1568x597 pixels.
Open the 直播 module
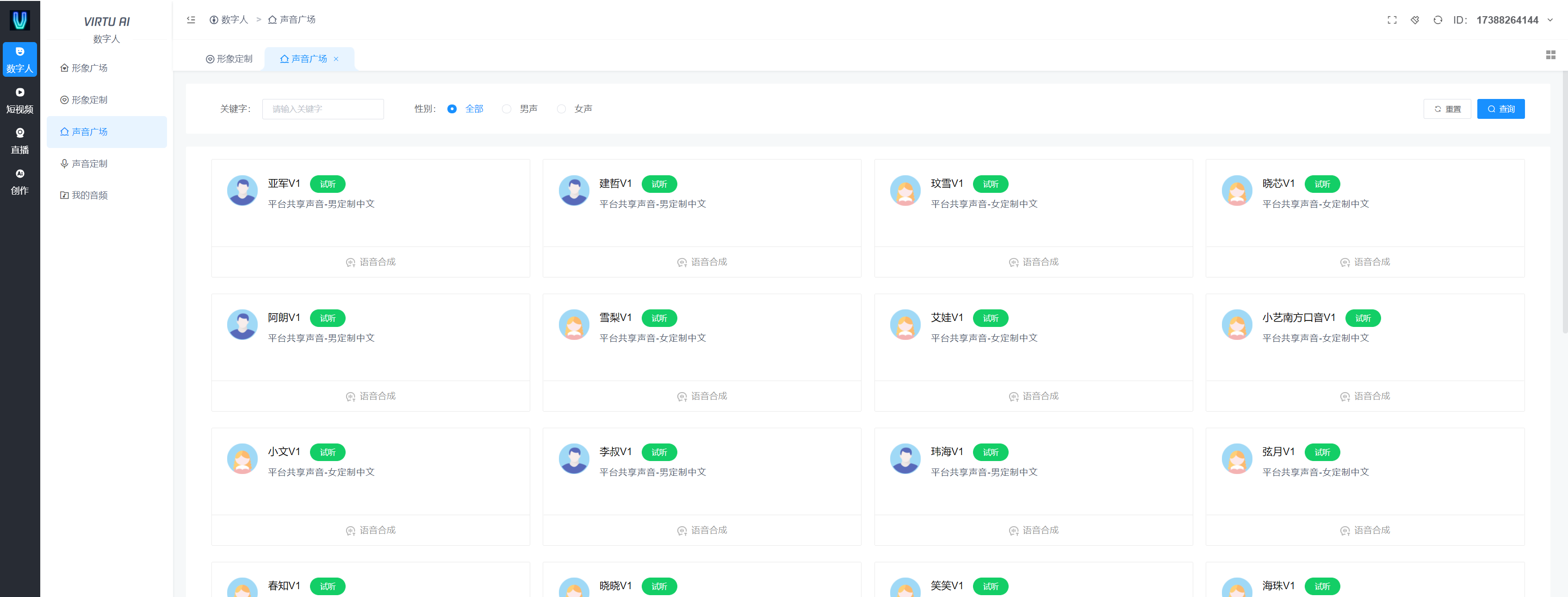(x=19, y=141)
